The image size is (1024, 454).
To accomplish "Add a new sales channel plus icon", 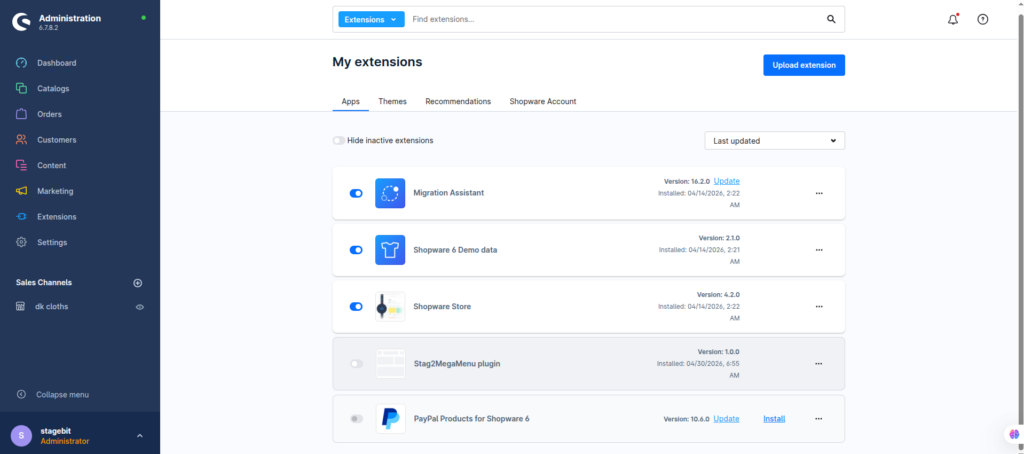I will click(138, 283).
